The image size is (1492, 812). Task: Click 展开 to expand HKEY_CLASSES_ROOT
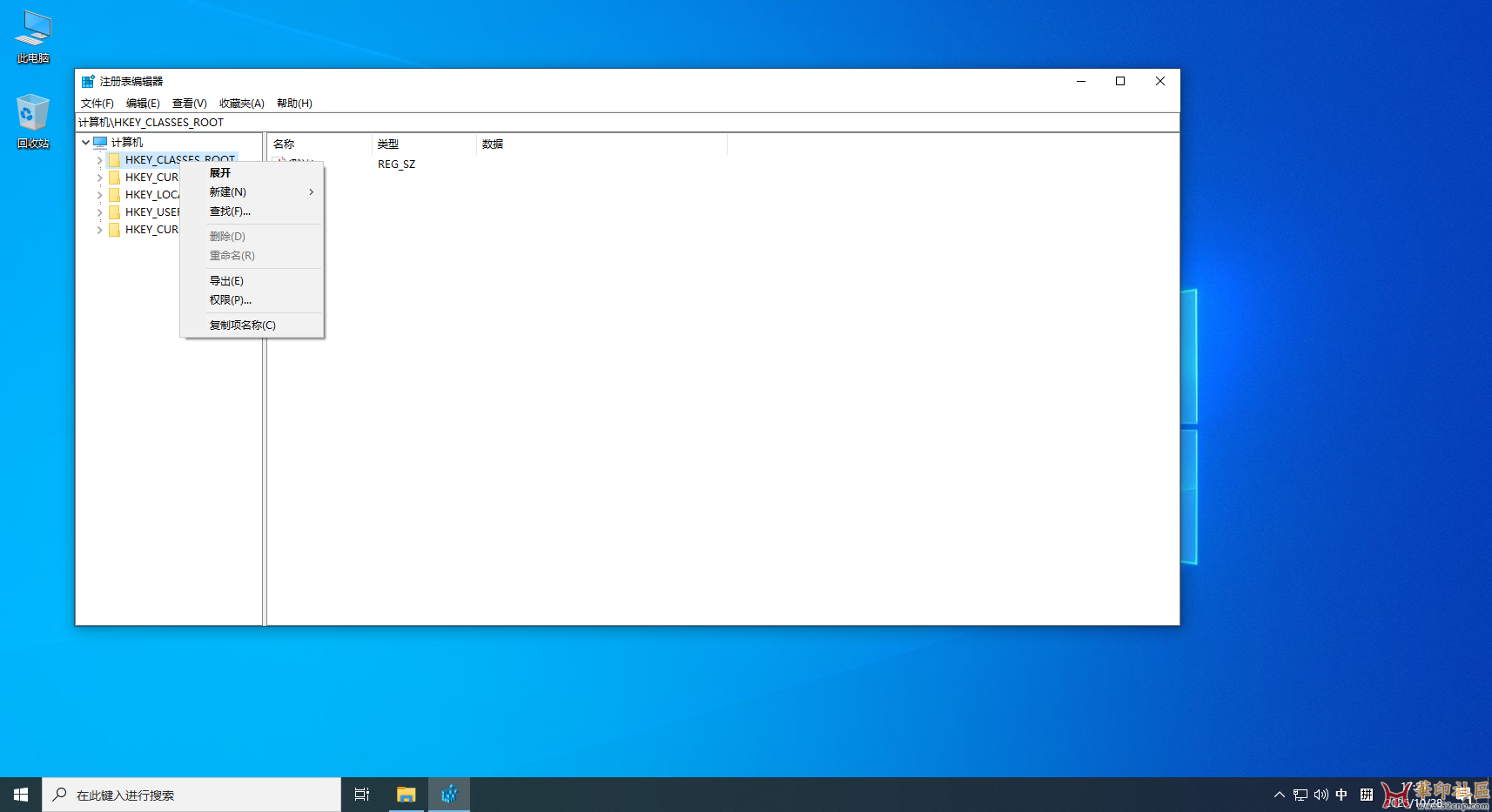coord(219,172)
